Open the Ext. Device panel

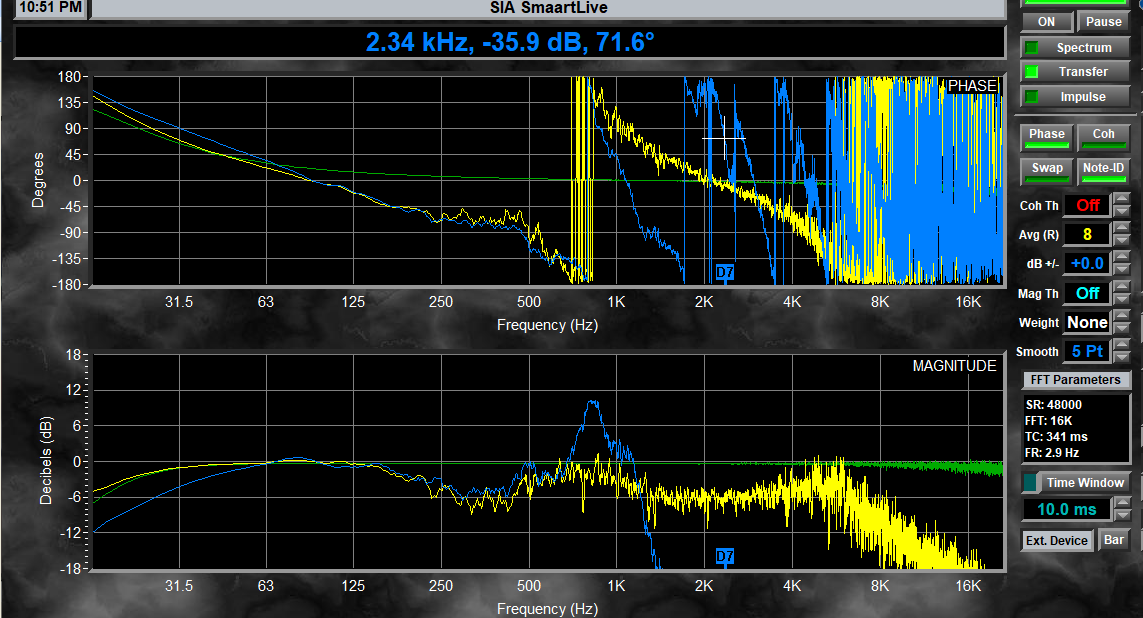(x=1058, y=540)
